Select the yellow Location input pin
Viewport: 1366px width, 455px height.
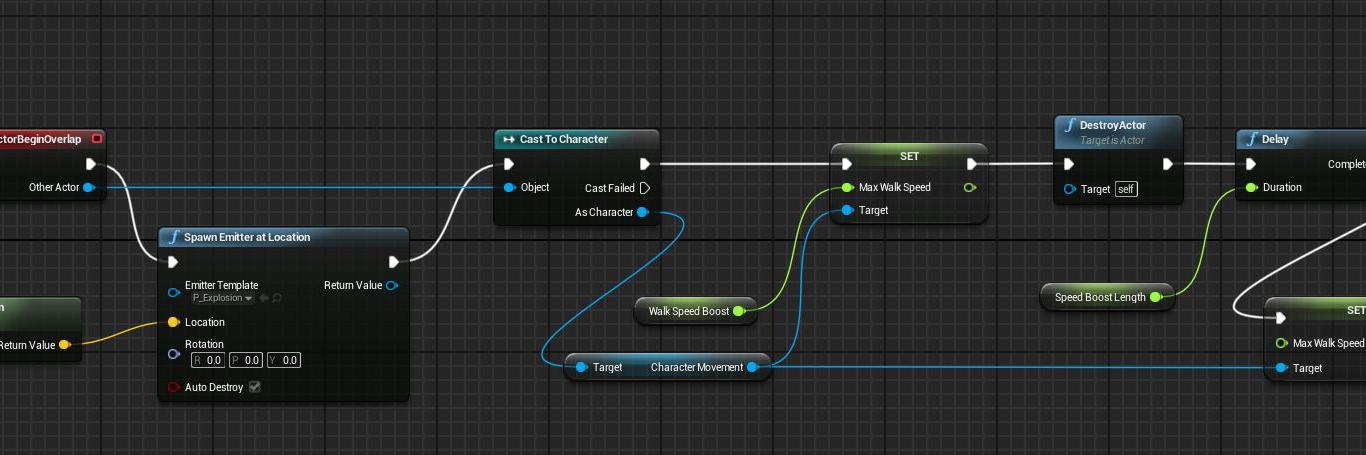(174, 322)
